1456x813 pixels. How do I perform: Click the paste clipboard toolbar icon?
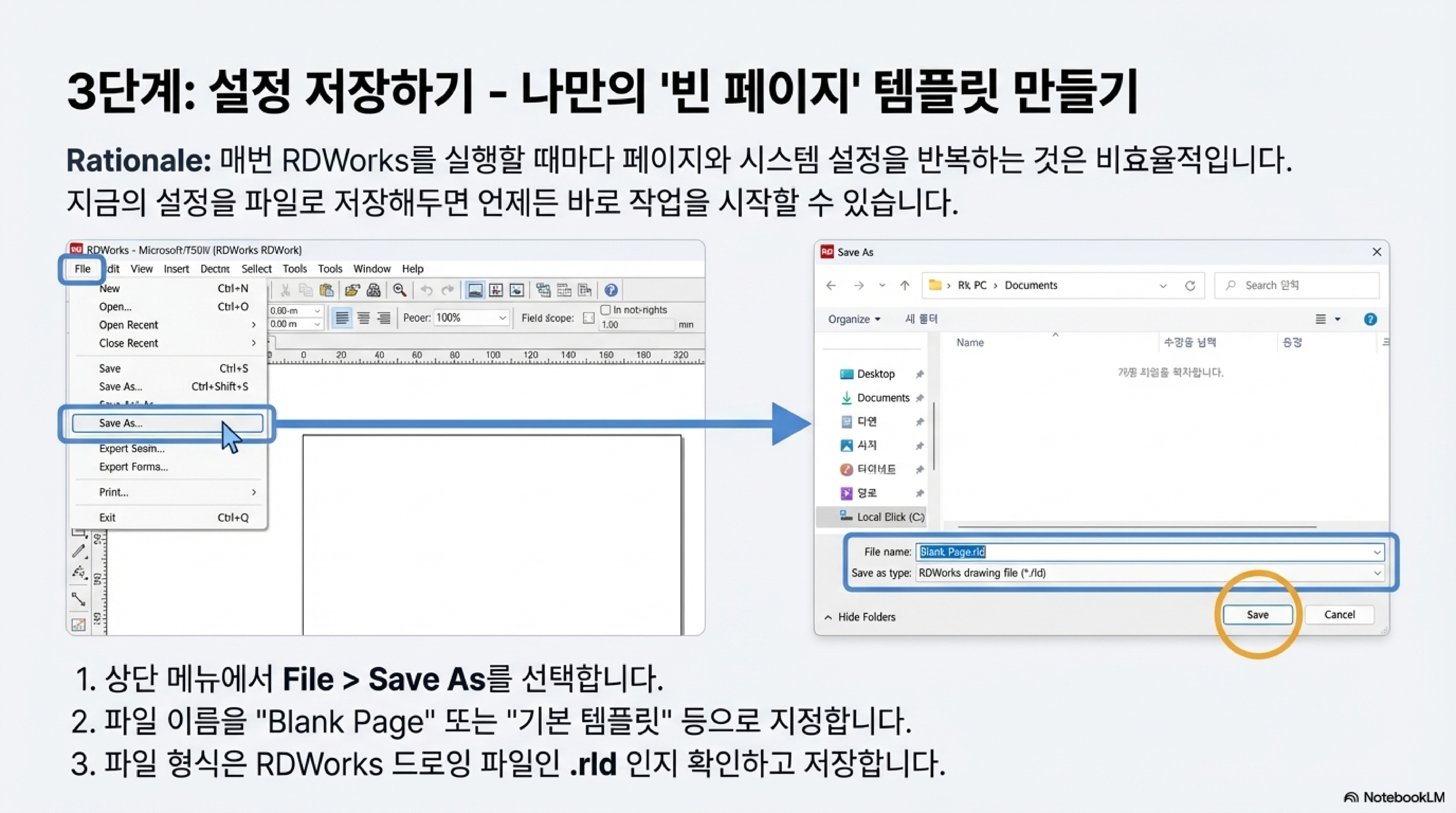326,290
